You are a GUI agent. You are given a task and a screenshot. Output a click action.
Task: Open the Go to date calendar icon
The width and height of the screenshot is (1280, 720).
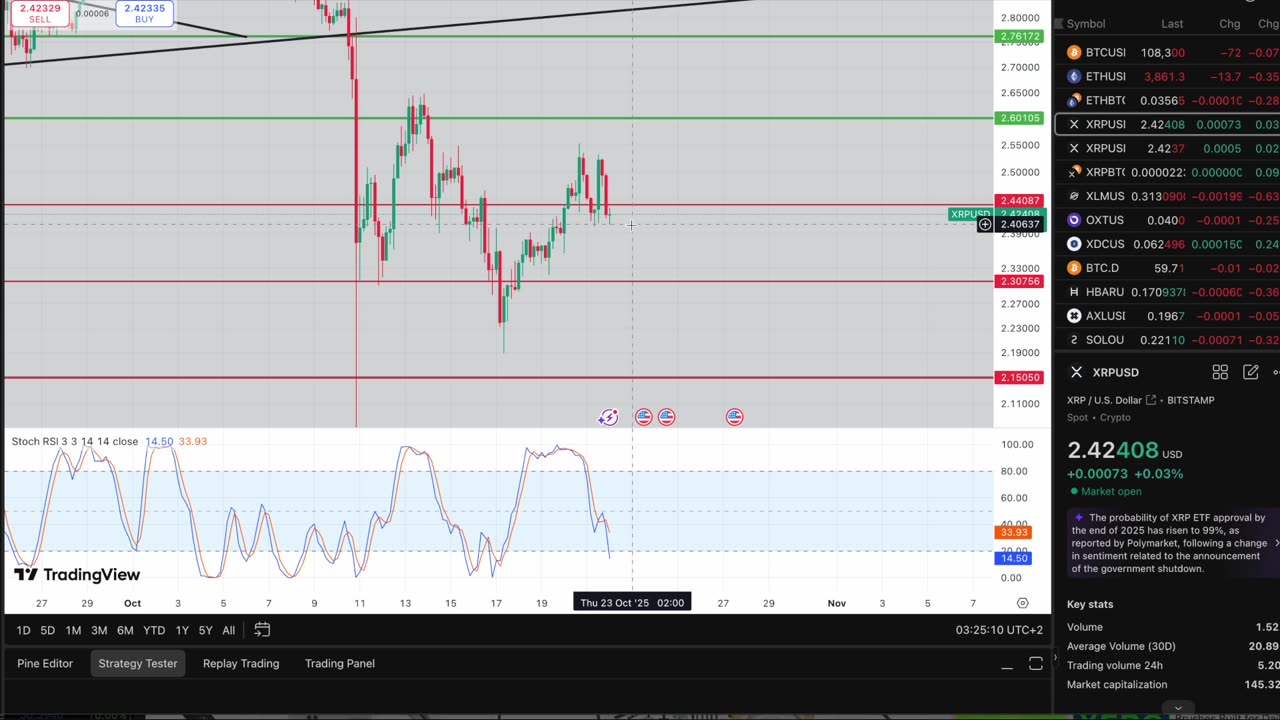tap(262, 630)
